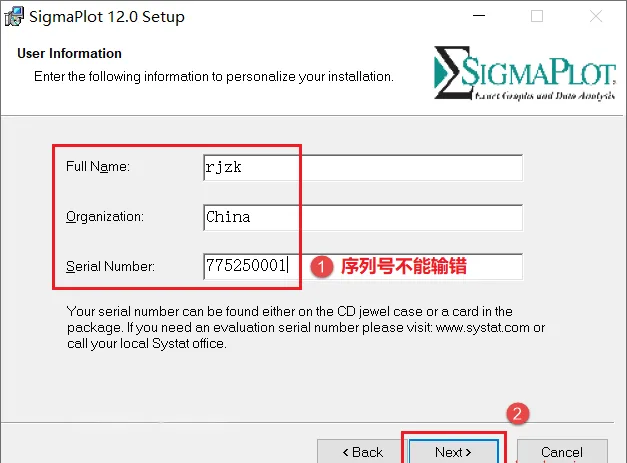Image resolution: width=627 pixels, height=463 pixels.
Task: Click the red numbered 1 annotation badge
Action: coord(321,267)
